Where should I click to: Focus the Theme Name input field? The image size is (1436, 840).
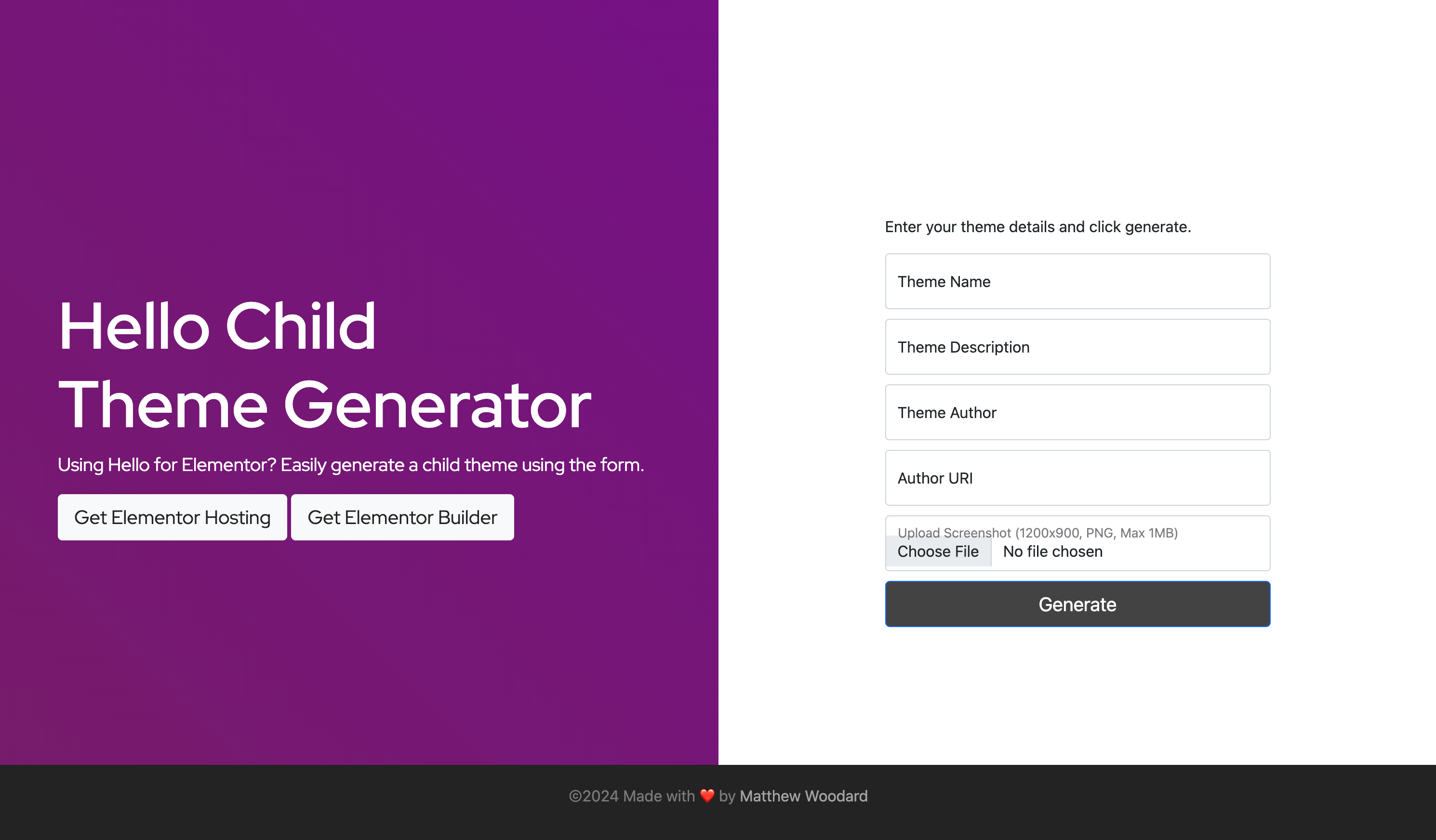1077,281
